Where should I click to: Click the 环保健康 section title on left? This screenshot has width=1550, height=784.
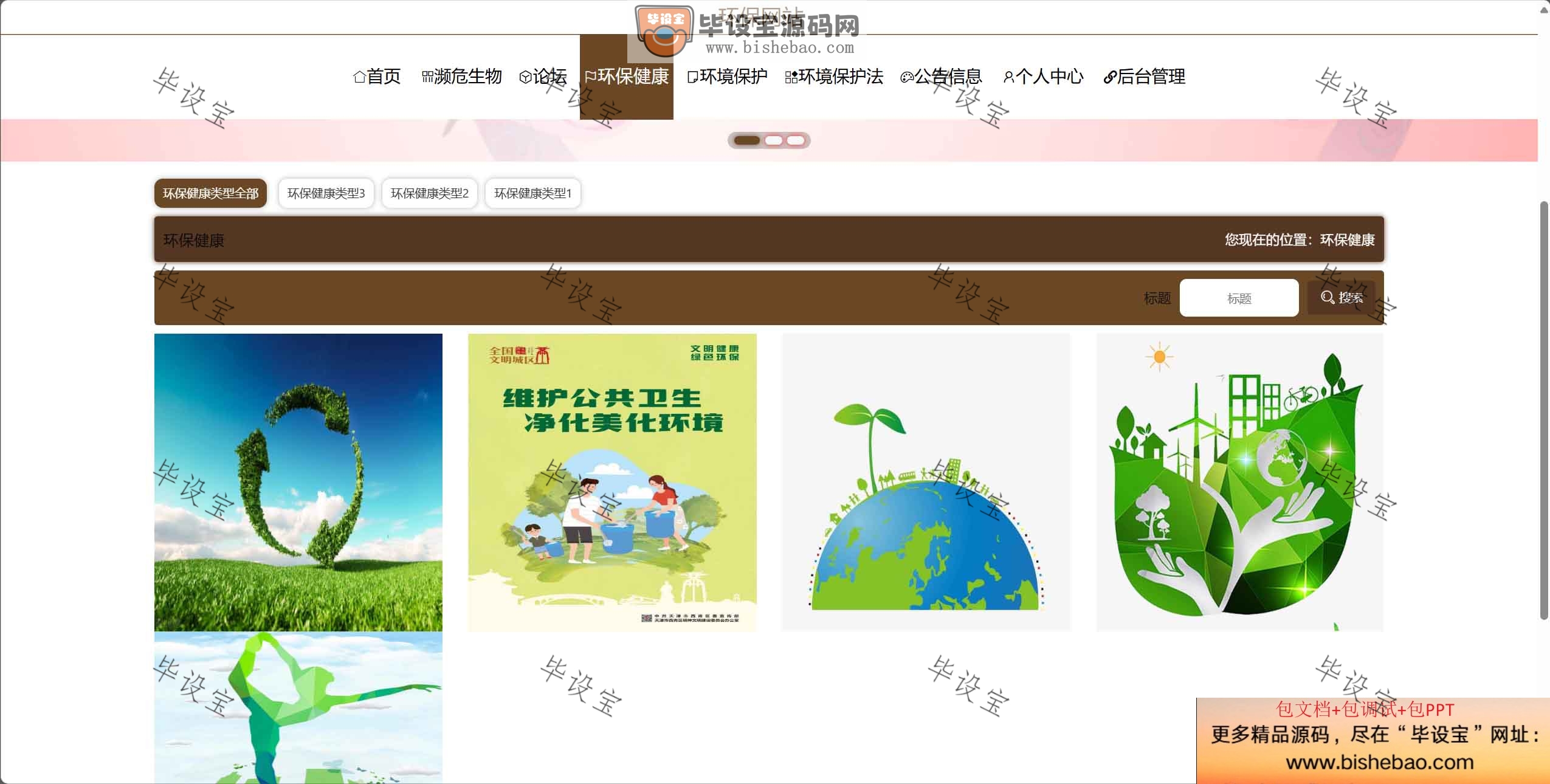point(194,240)
